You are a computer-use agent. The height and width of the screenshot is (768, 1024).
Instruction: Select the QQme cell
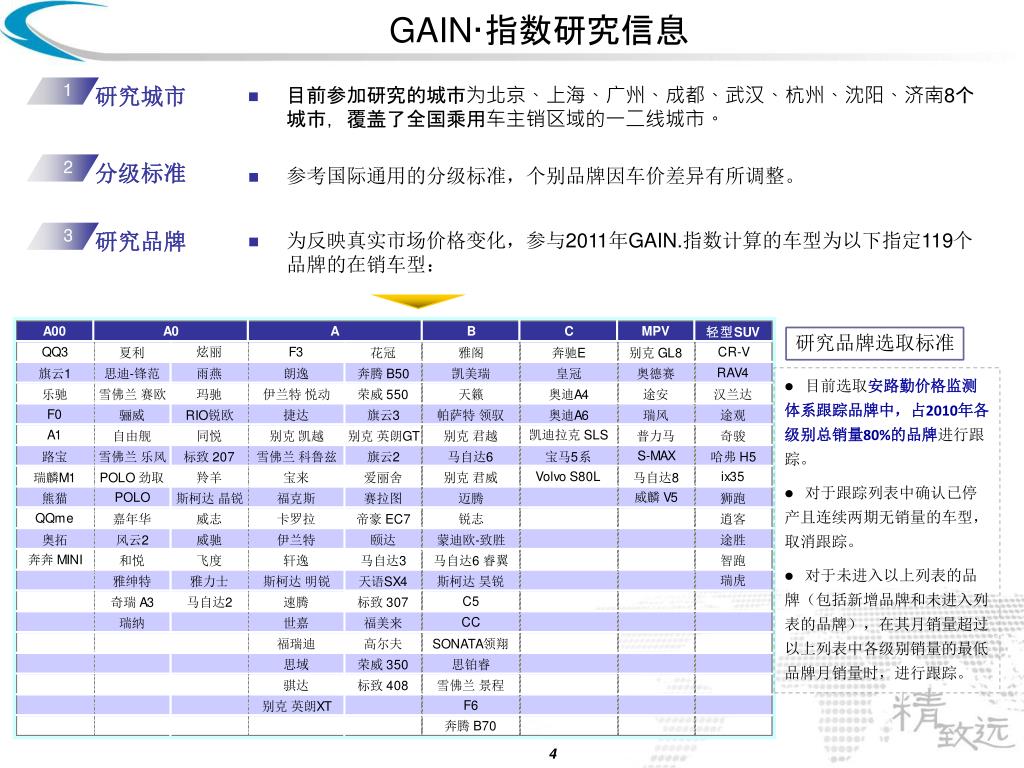coord(55,518)
